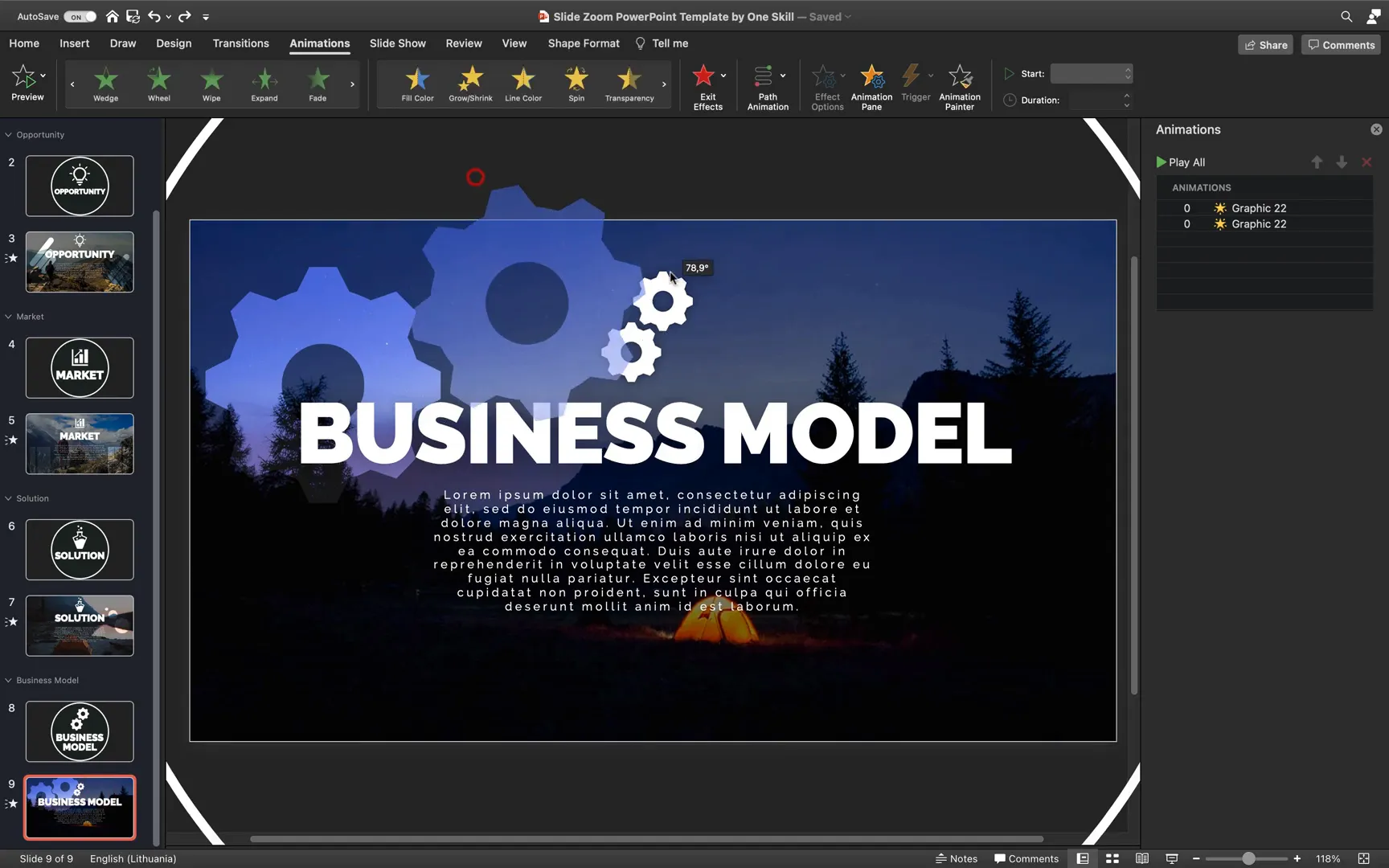Image resolution: width=1389 pixels, height=868 pixels.
Task: Apply the Transparency emphasis effect
Action: 629,84
